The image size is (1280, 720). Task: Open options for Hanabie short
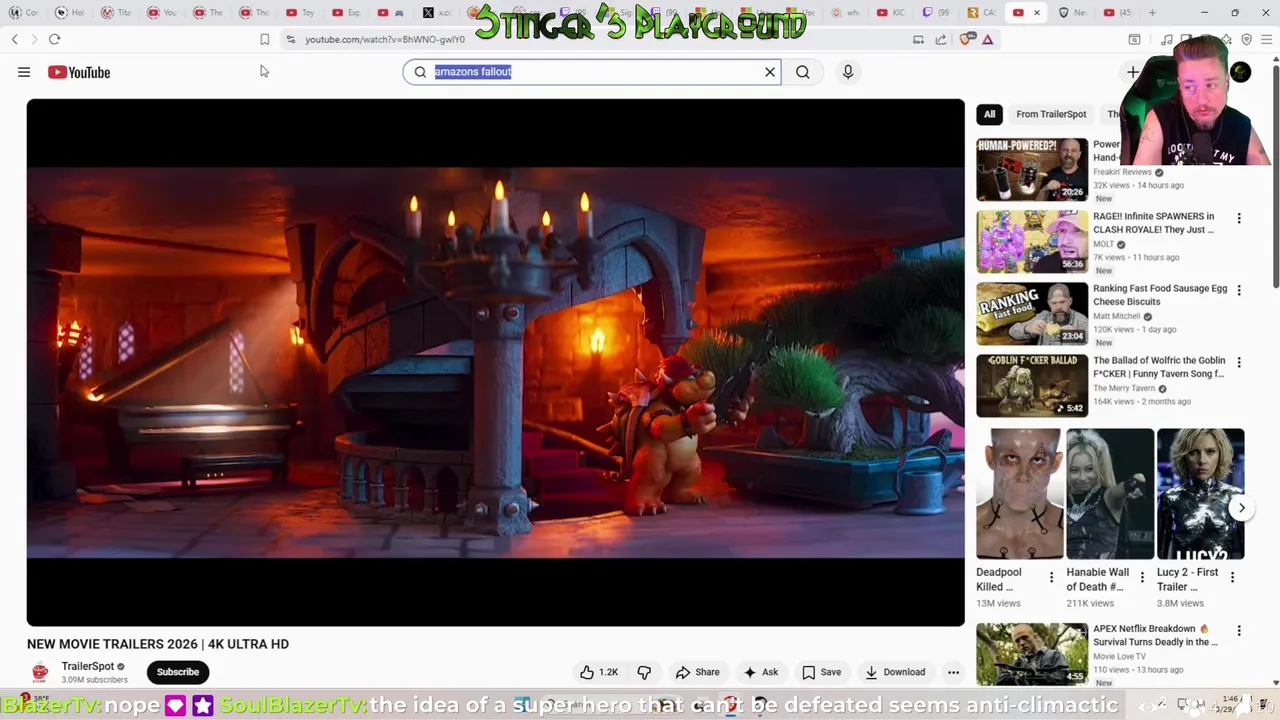pos(1142,577)
